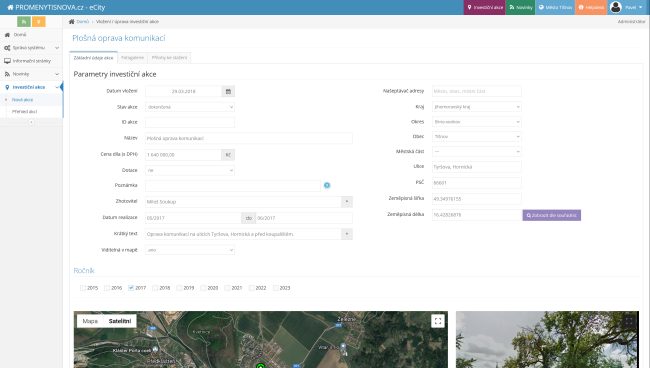This screenshot has height=368, width=650.
Task: Check the 2020 ročník checkbox
Action: click(x=203, y=288)
